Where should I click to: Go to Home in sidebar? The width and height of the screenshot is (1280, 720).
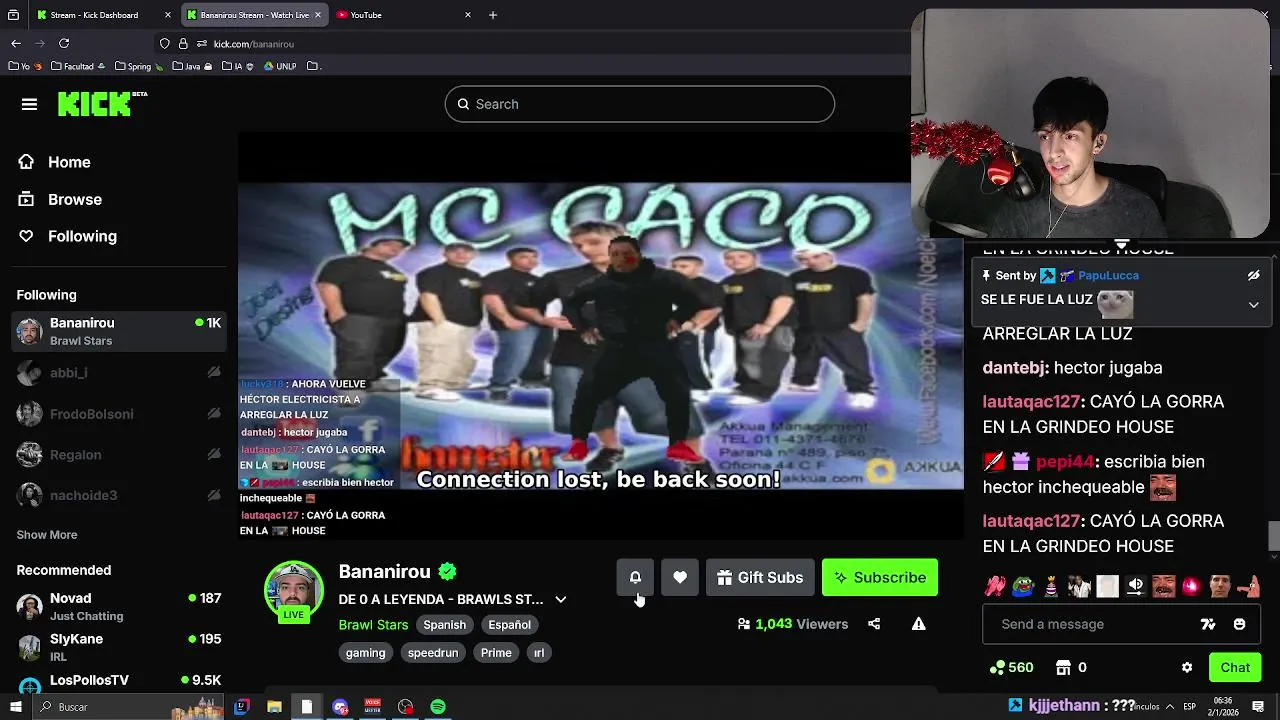69,162
